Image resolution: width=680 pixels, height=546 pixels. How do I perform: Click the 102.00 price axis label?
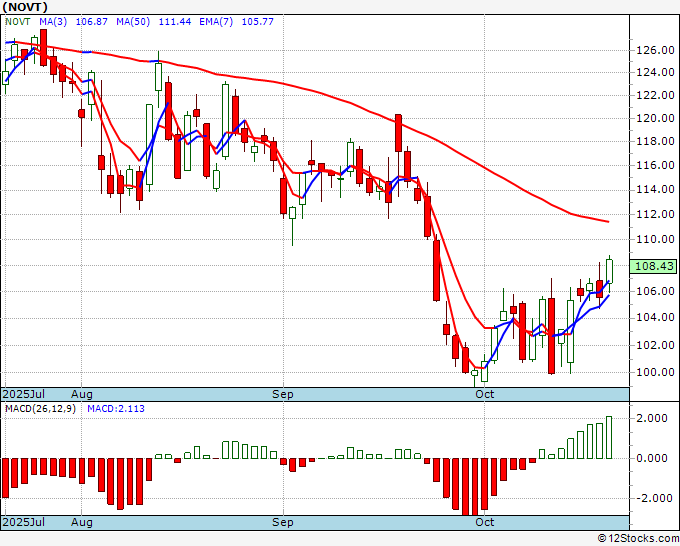click(655, 345)
